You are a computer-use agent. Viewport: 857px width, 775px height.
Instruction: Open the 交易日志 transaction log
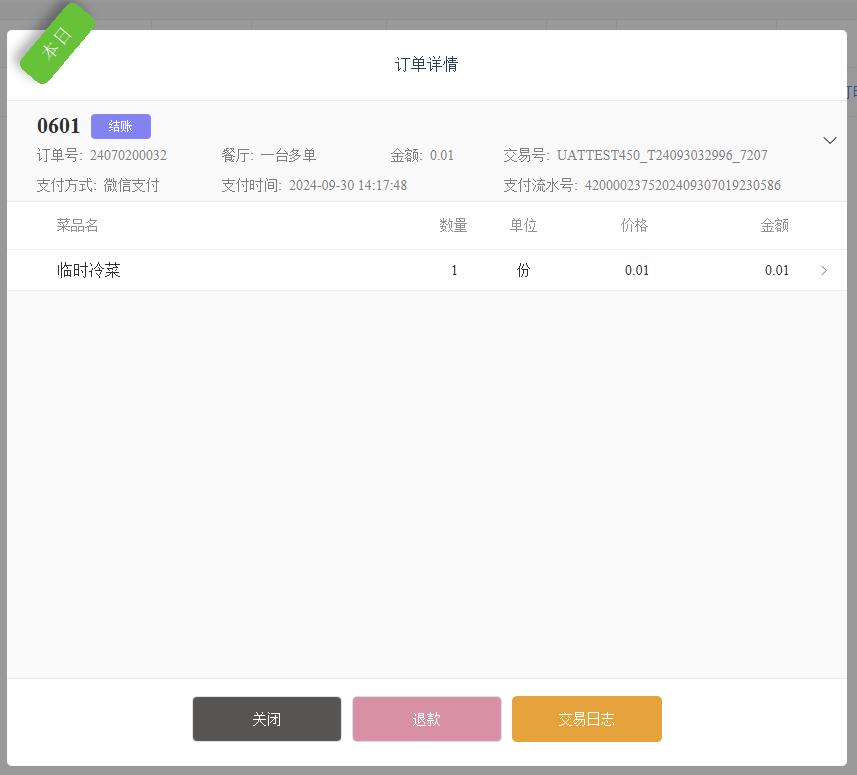coord(586,719)
